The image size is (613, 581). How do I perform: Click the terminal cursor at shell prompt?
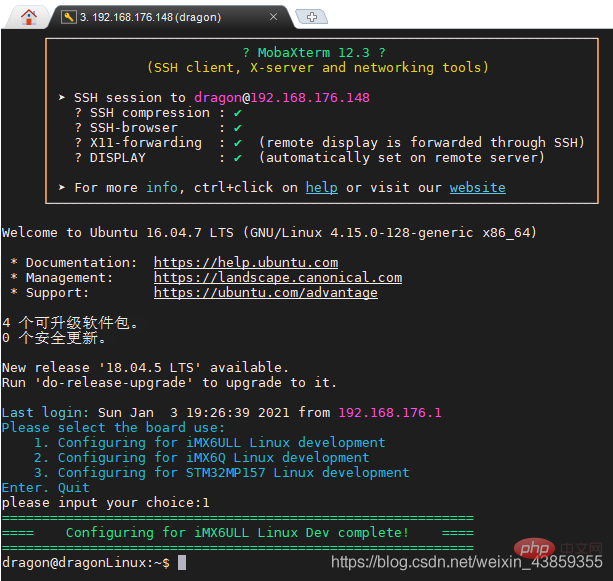click(x=182, y=563)
